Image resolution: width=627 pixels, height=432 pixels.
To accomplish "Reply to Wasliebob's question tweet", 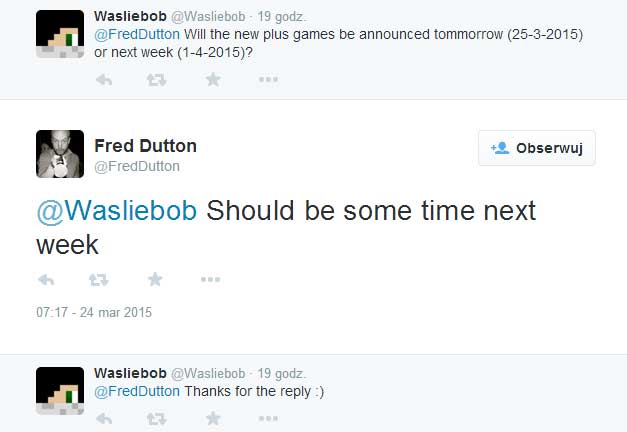I will pyautogui.click(x=103, y=80).
